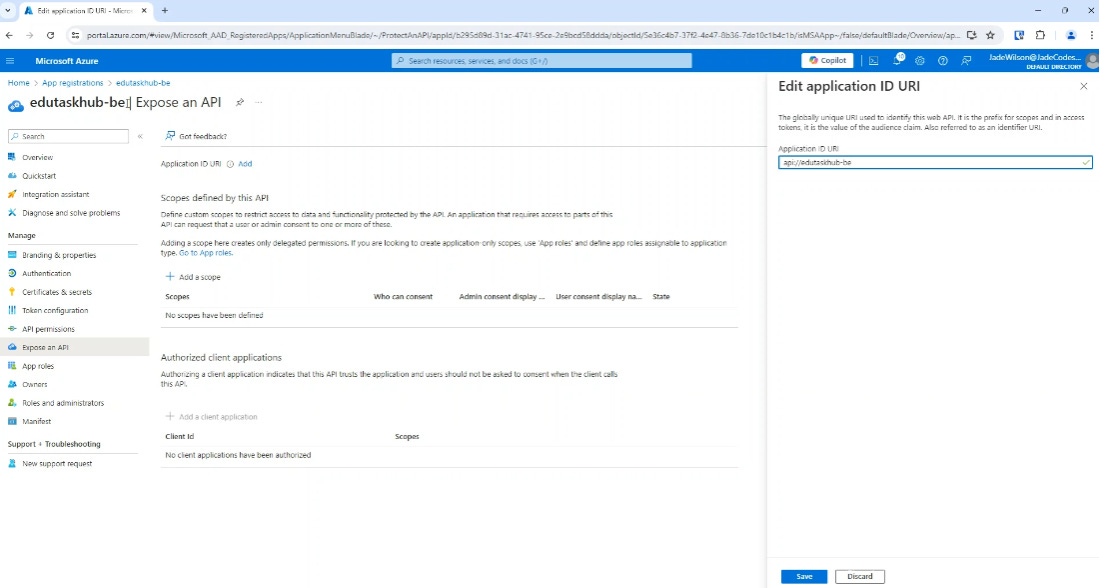The height and width of the screenshot is (588, 1099).
Task: Go to edutaskhub-be breadcrumb
Action: [143, 83]
